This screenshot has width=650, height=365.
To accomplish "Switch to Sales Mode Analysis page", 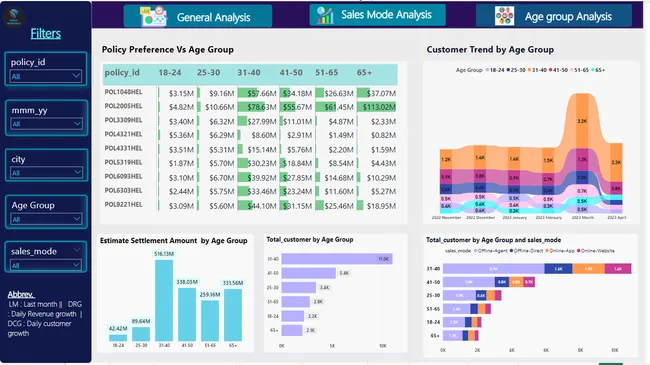I will pyautogui.click(x=378, y=15).
